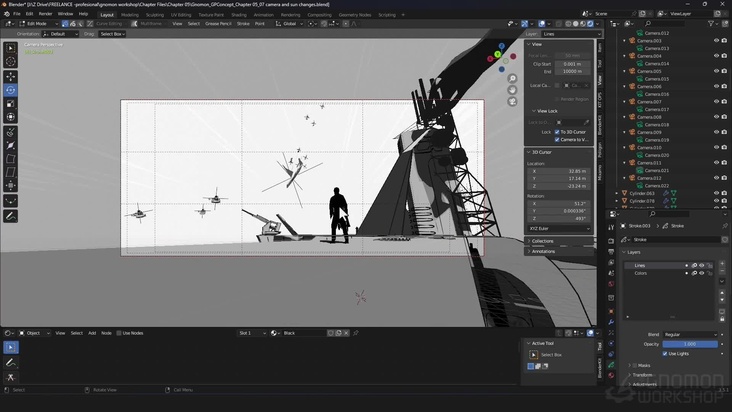The height and width of the screenshot is (412, 732).
Task: Open the Blend mode Regular dropdown
Action: point(690,334)
